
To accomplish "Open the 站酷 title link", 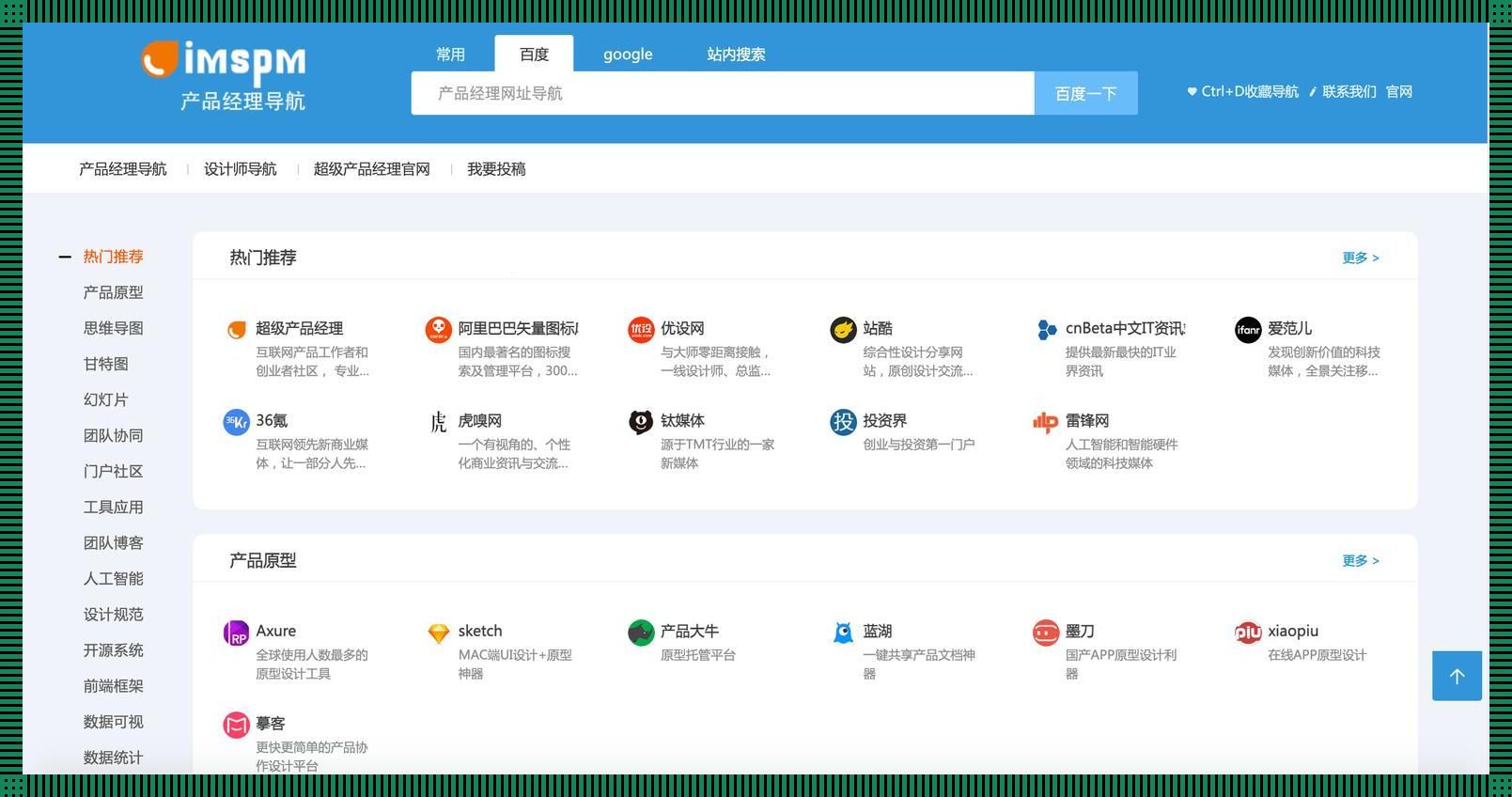I will (x=878, y=328).
